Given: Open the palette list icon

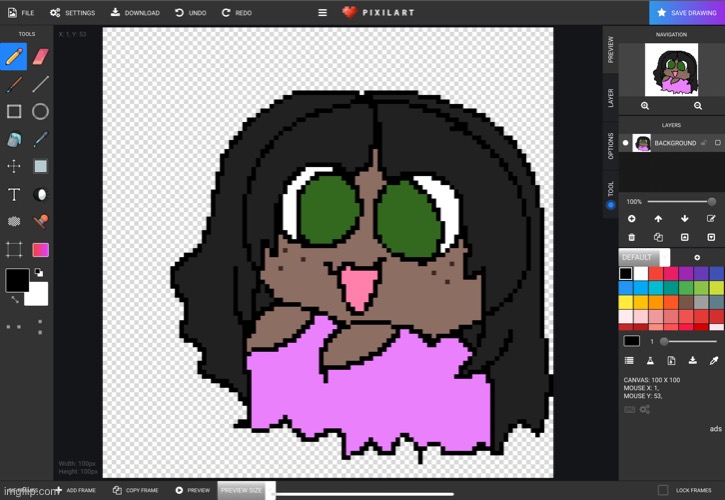Looking at the screenshot, I should point(629,360).
